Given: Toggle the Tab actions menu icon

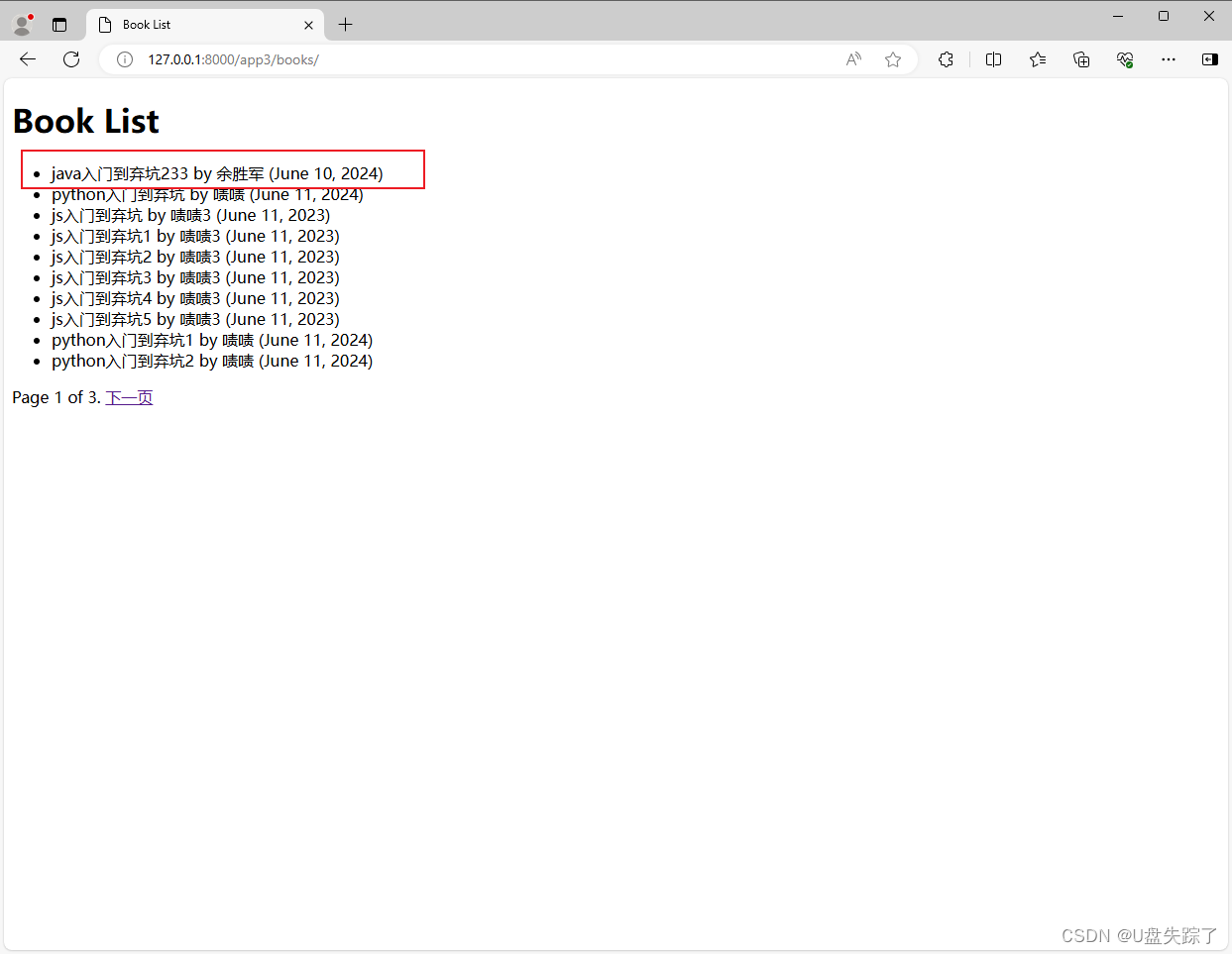Looking at the screenshot, I should pos(58,24).
